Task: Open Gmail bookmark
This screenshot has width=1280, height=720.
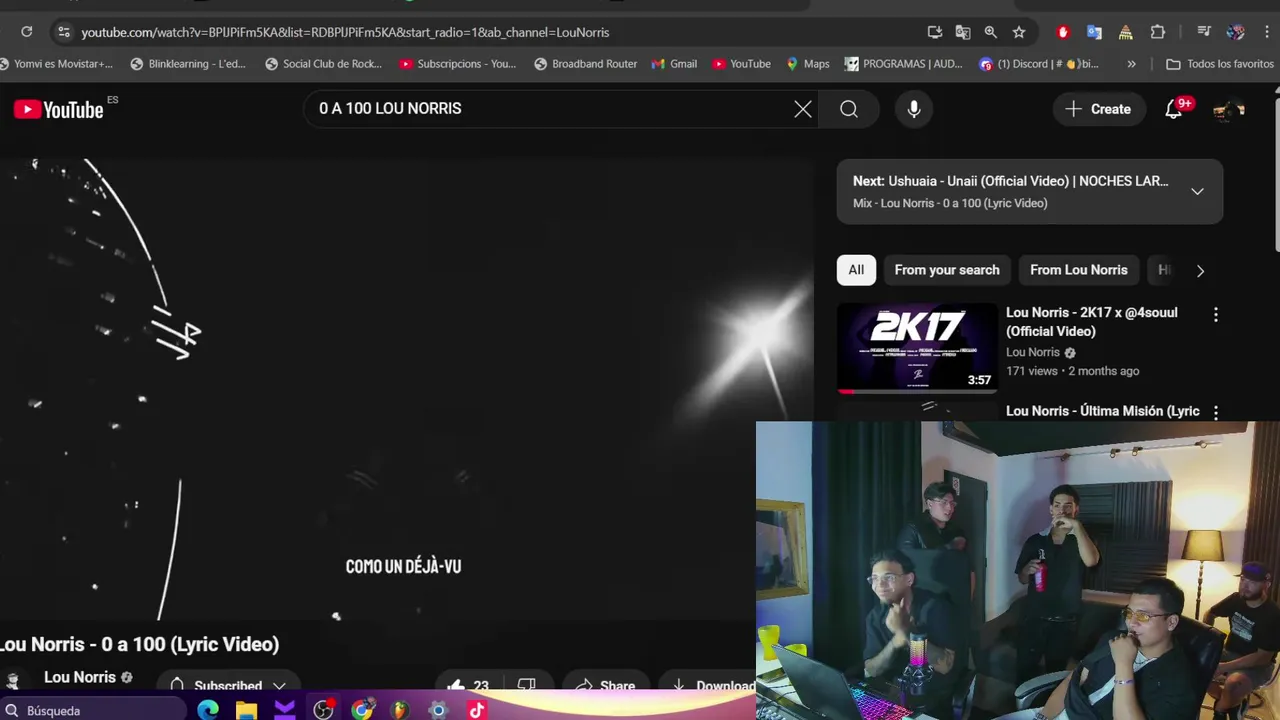Action: point(674,64)
